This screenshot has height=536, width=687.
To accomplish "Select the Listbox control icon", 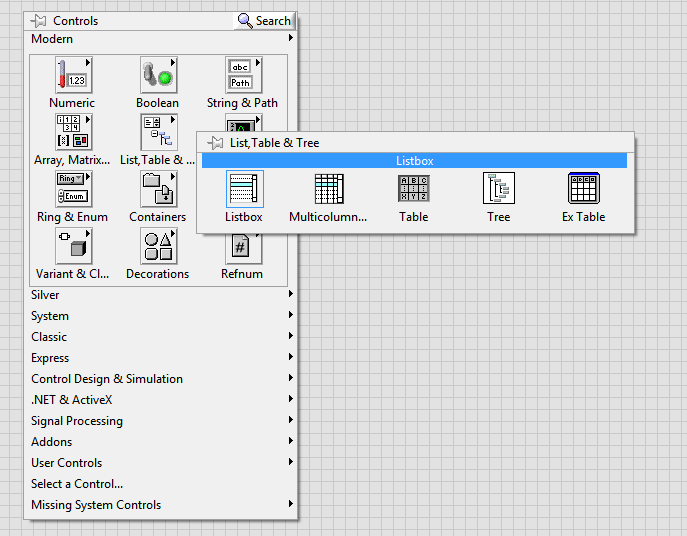I will [x=244, y=189].
